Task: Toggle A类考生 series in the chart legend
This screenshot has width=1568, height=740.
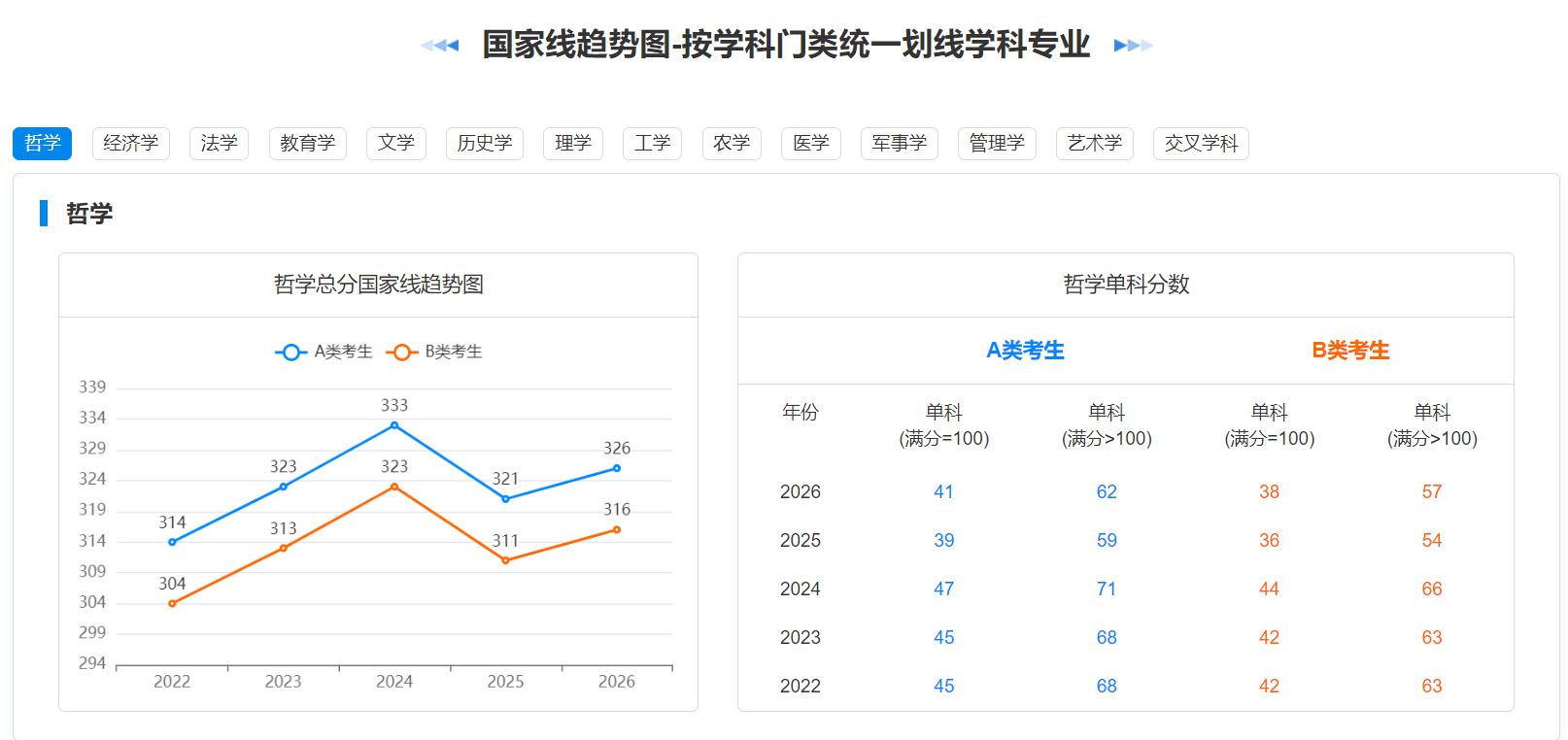Action: pos(324,352)
